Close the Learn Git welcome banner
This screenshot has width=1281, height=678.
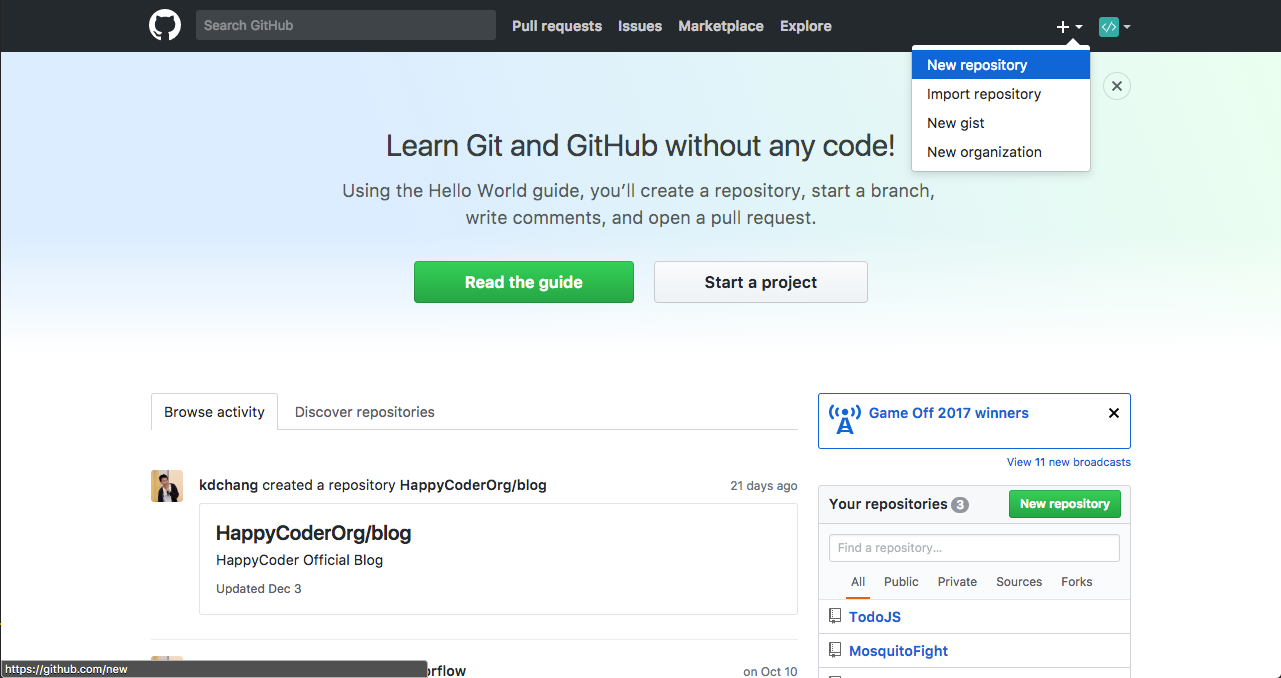1116,86
